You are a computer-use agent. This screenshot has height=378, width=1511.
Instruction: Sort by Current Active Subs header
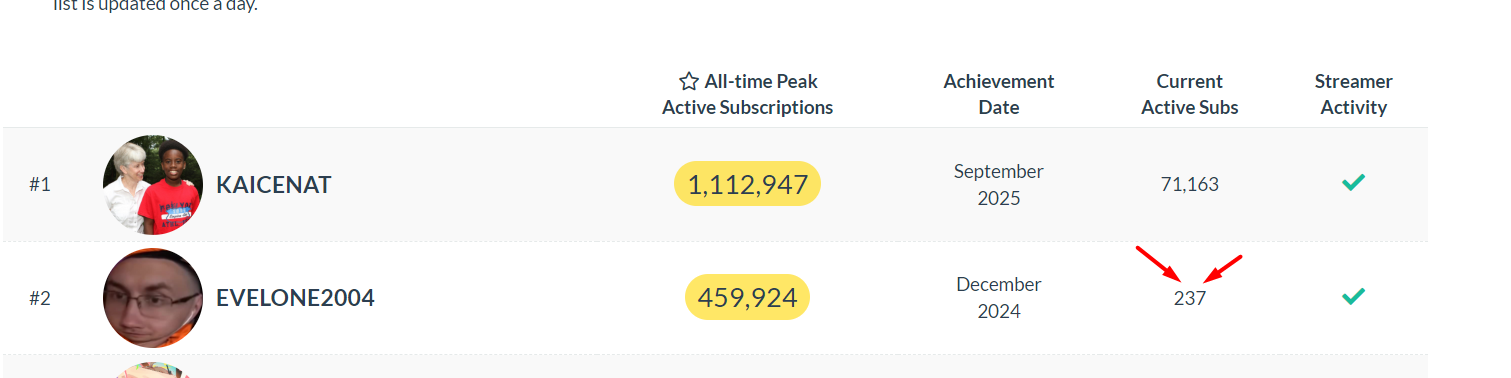click(1190, 94)
